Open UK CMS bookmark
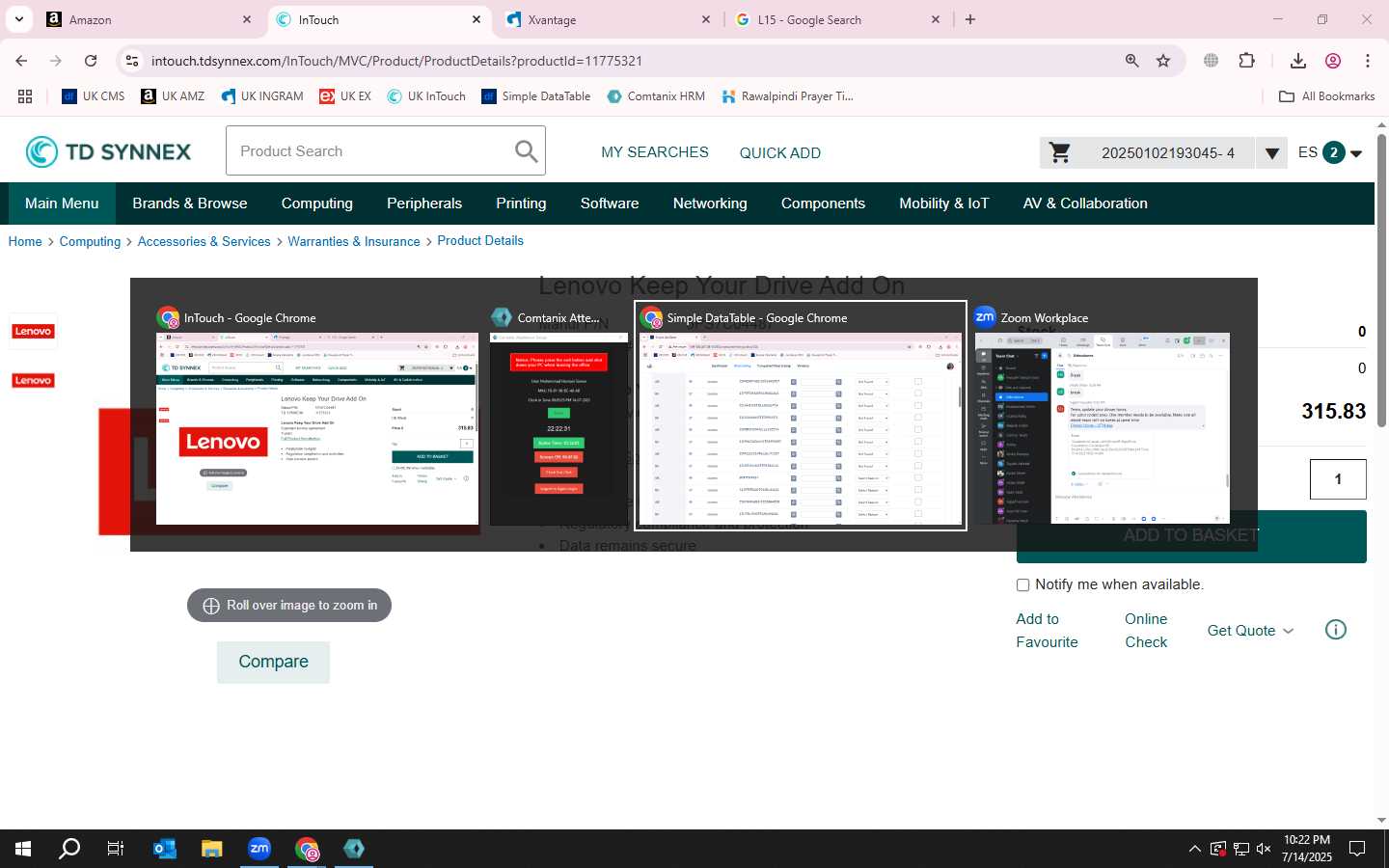The width and height of the screenshot is (1389, 868). coord(94,96)
